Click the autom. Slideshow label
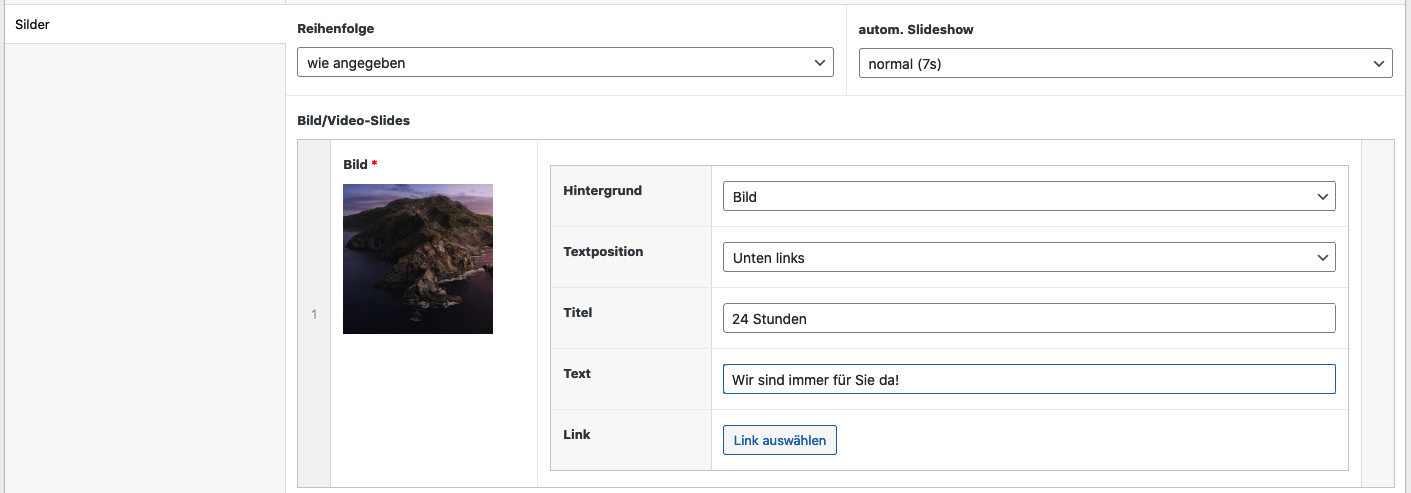Image resolution: width=1411 pixels, height=493 pixels. click(916, 30)
